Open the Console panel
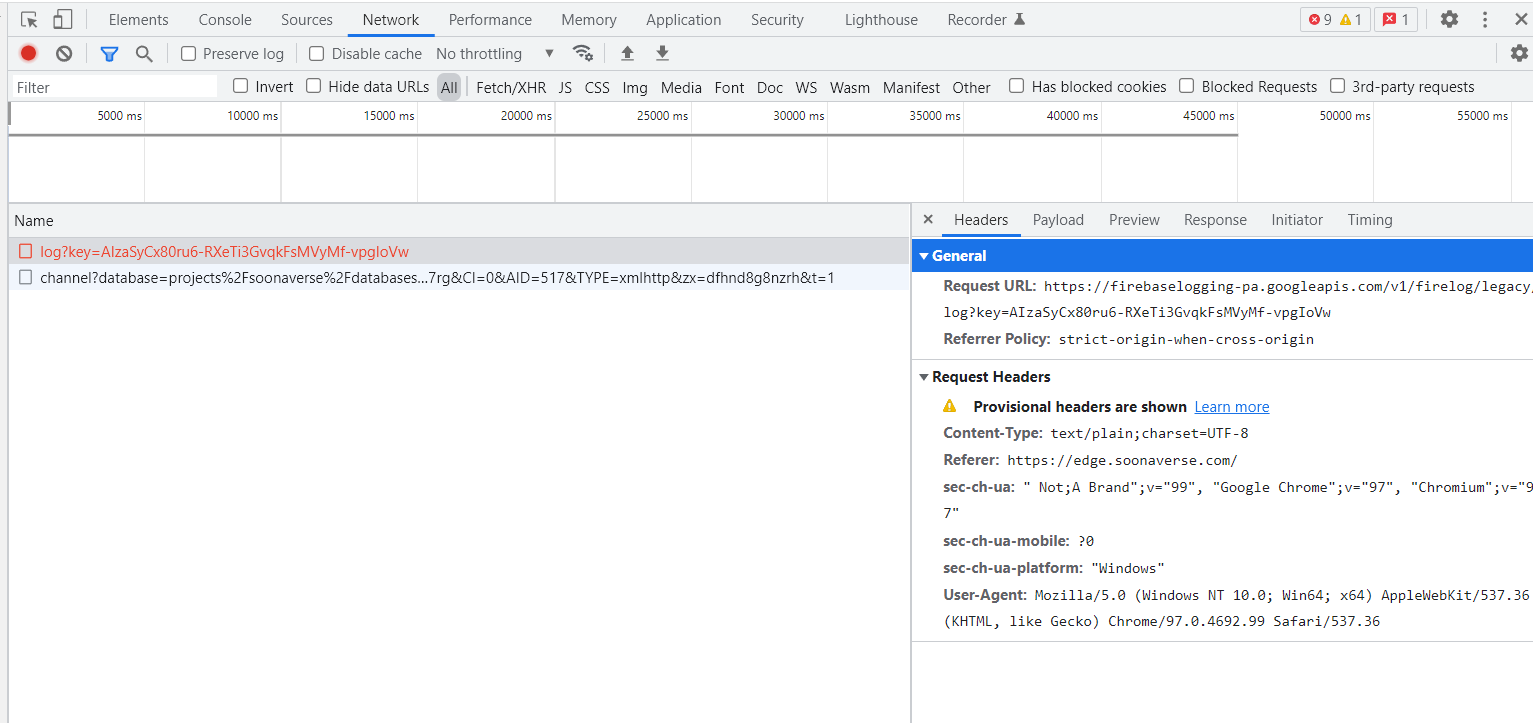1533x723 pixels. coord(224,19)
